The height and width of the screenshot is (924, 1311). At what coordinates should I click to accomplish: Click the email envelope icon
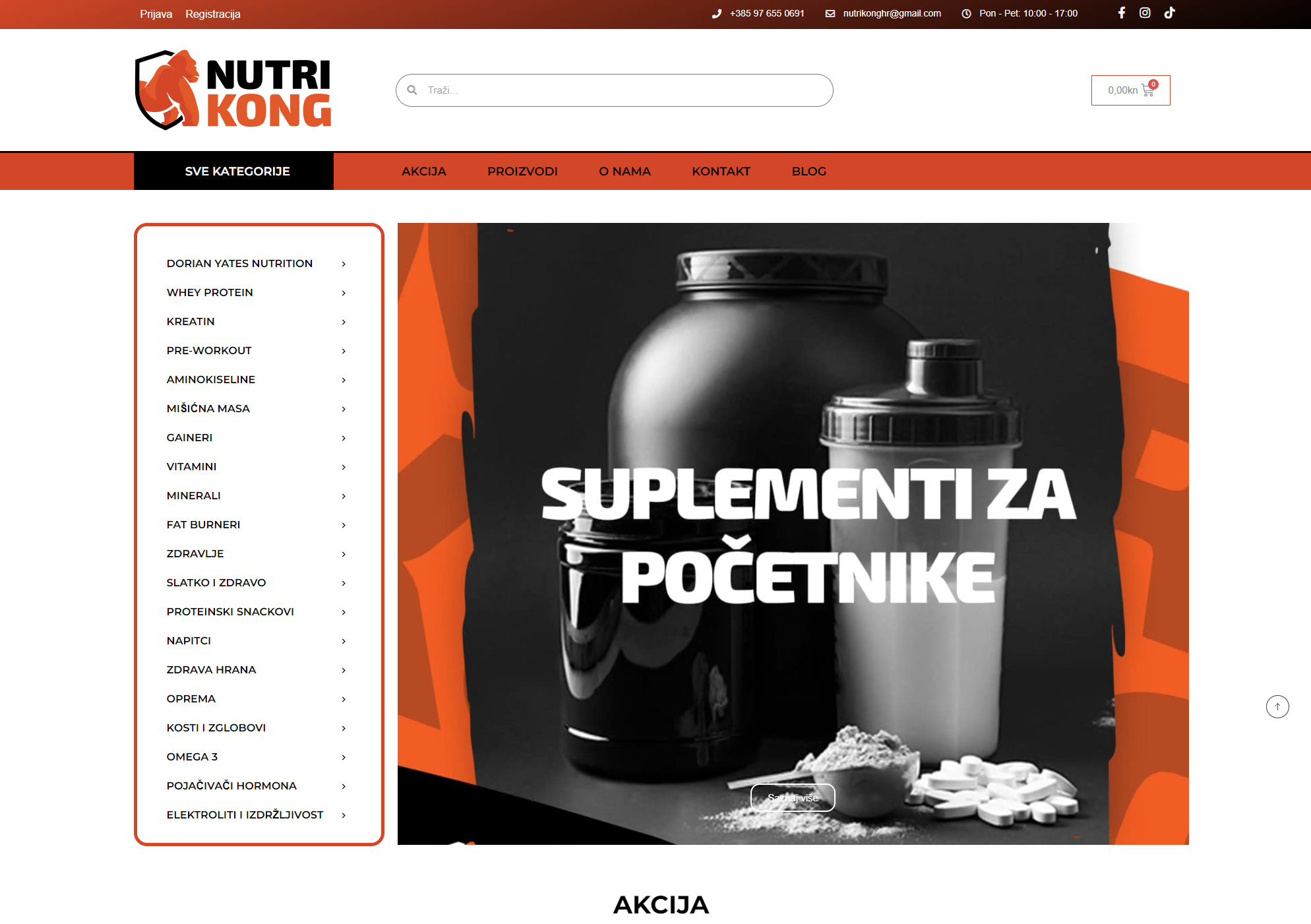pos(830,14)
